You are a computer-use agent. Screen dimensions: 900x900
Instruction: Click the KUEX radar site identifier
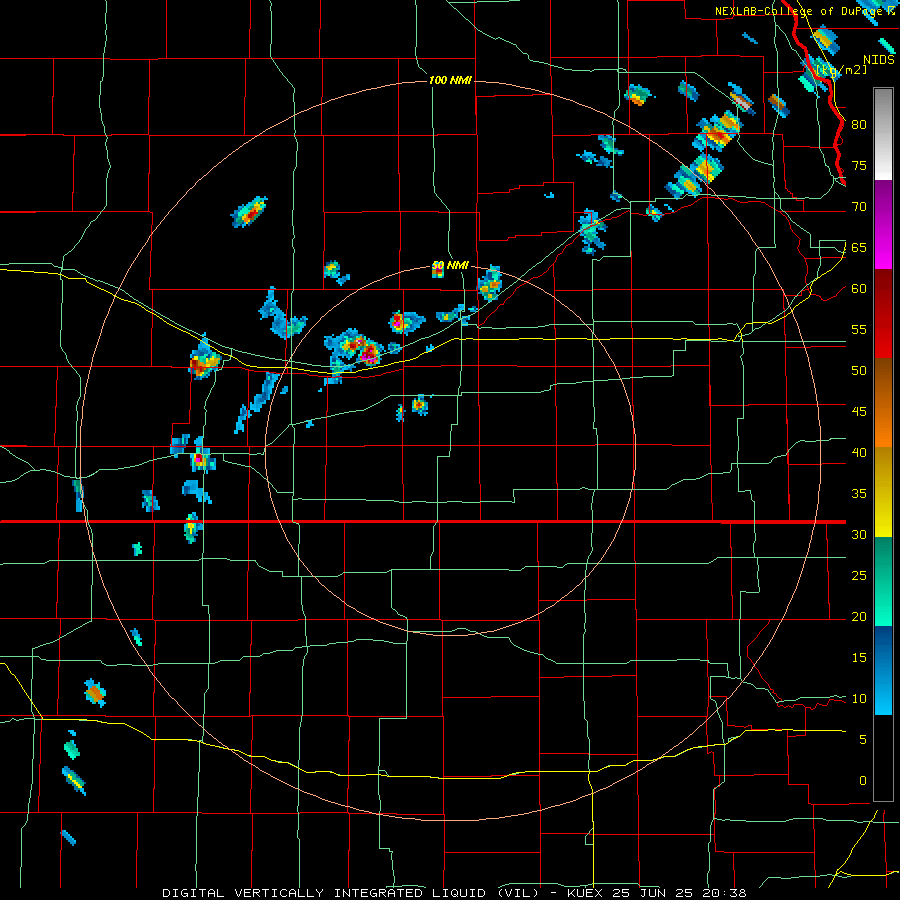coord(587,893)
